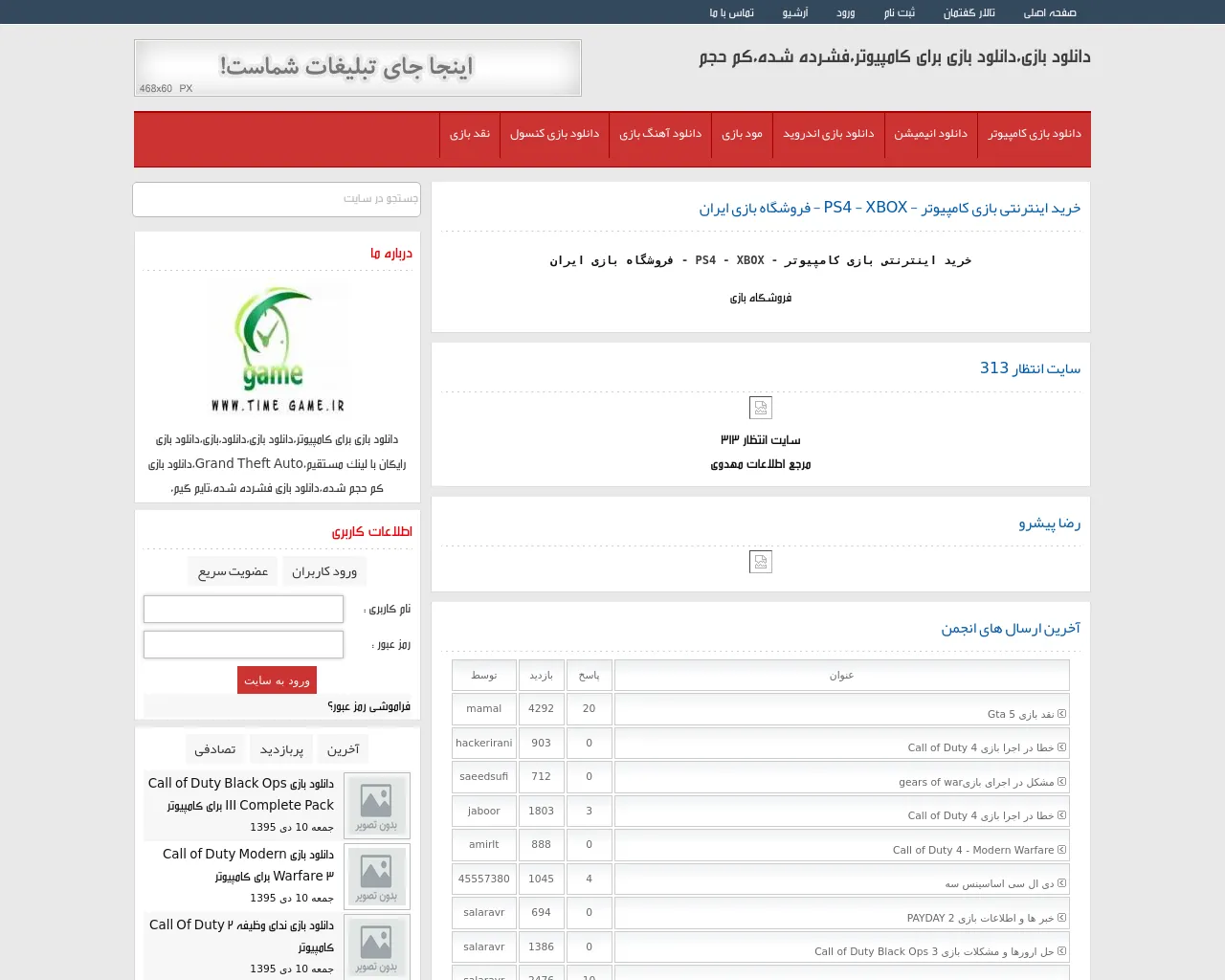Click the فروشگاه بازی link
This screenshot has height=980, width=1225.
[761, 298]
